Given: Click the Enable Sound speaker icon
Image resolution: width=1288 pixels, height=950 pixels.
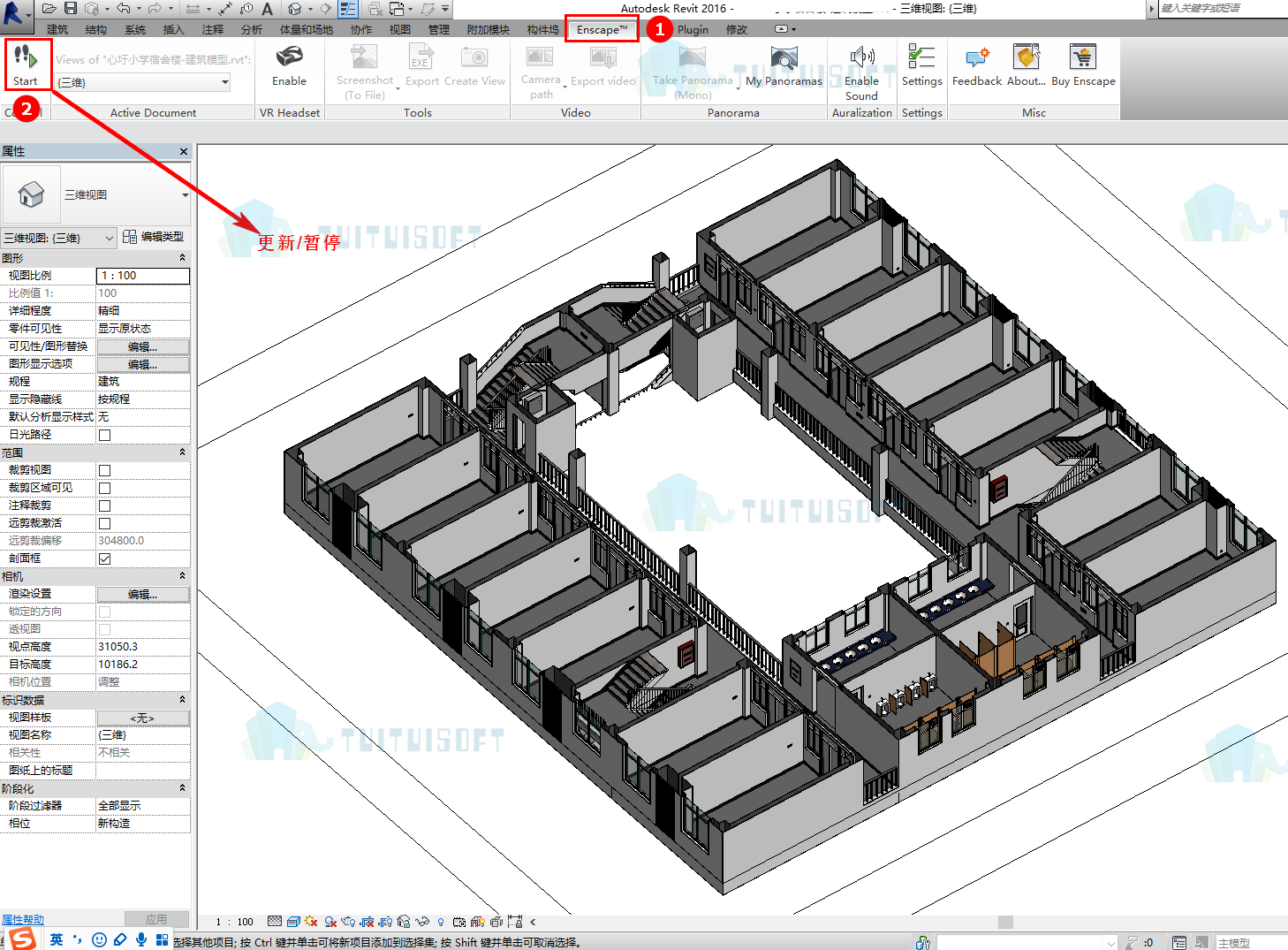Looking at the screenshot, I should pyautogui.click(x=861, y=57).
